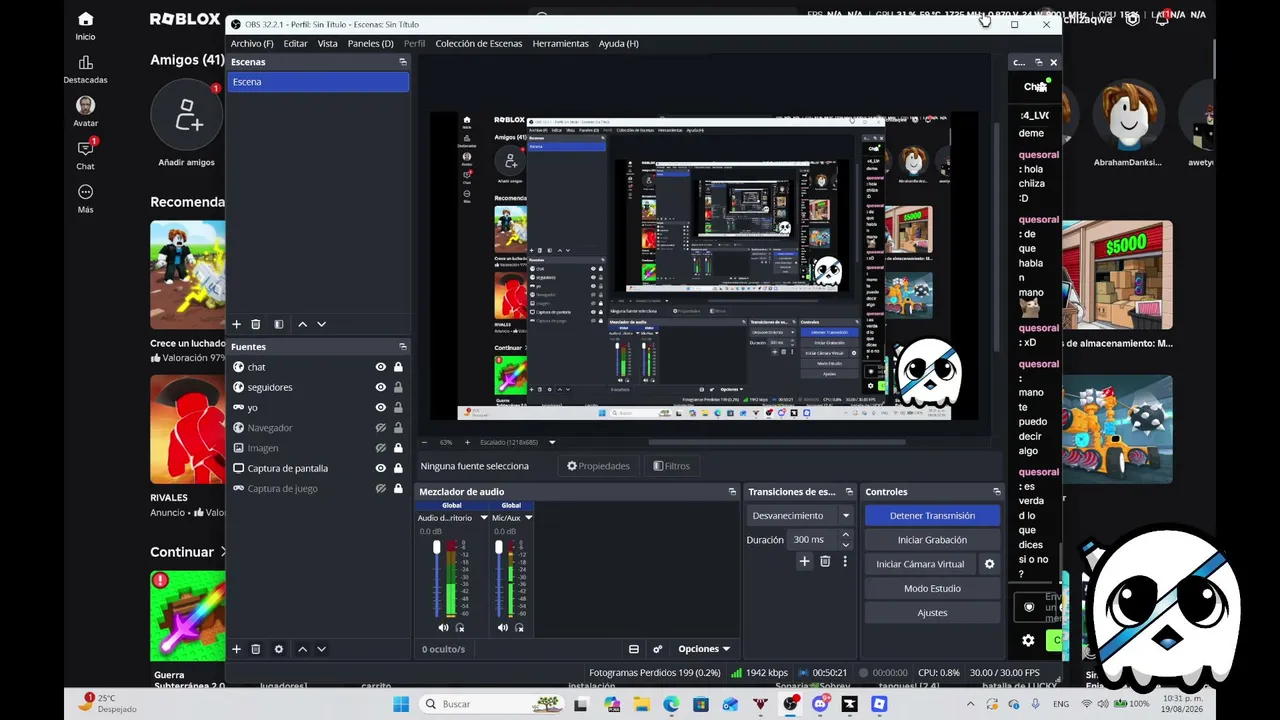Remove the transition with trash icon
The image size is (1280, 720).
point(825,562)
